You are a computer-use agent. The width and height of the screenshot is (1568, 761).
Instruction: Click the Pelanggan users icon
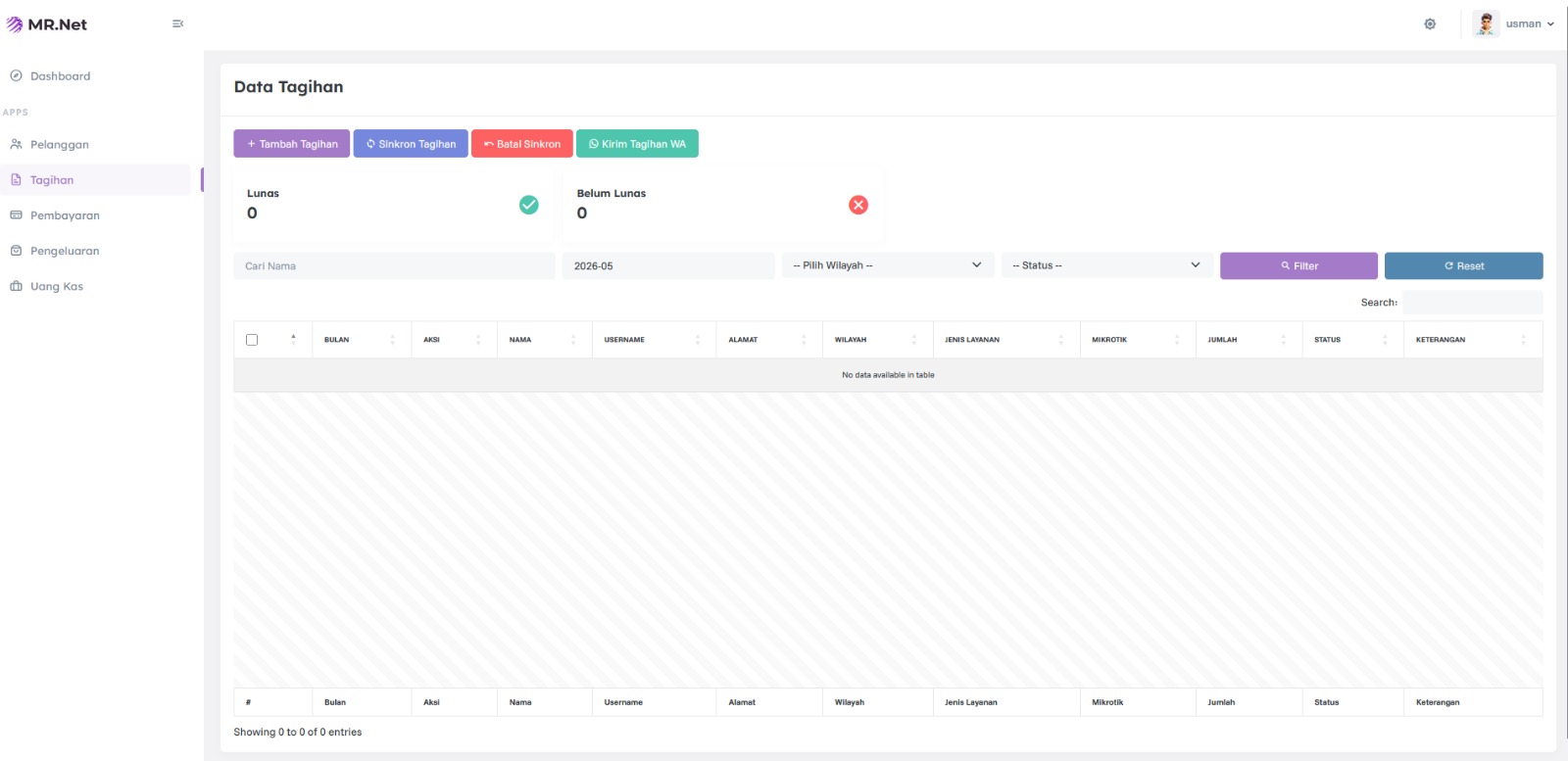16,144
